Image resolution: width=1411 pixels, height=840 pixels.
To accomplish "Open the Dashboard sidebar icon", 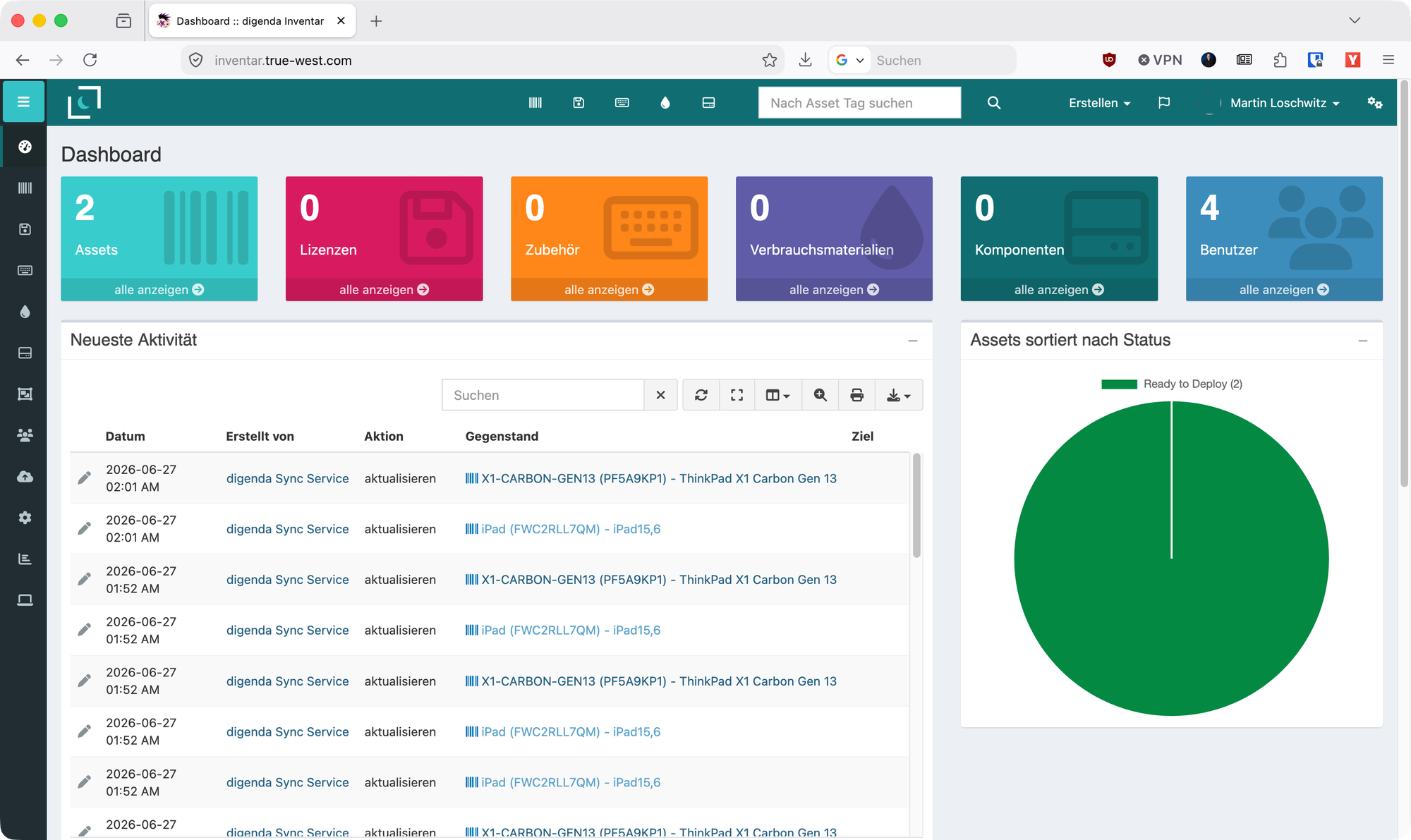I will (x=25, y=147).
